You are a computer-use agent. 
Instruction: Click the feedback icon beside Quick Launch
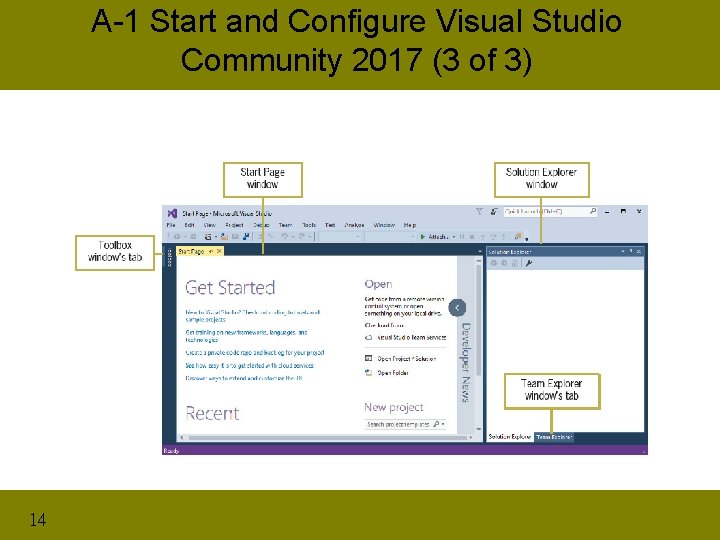[x=494, y=211]
